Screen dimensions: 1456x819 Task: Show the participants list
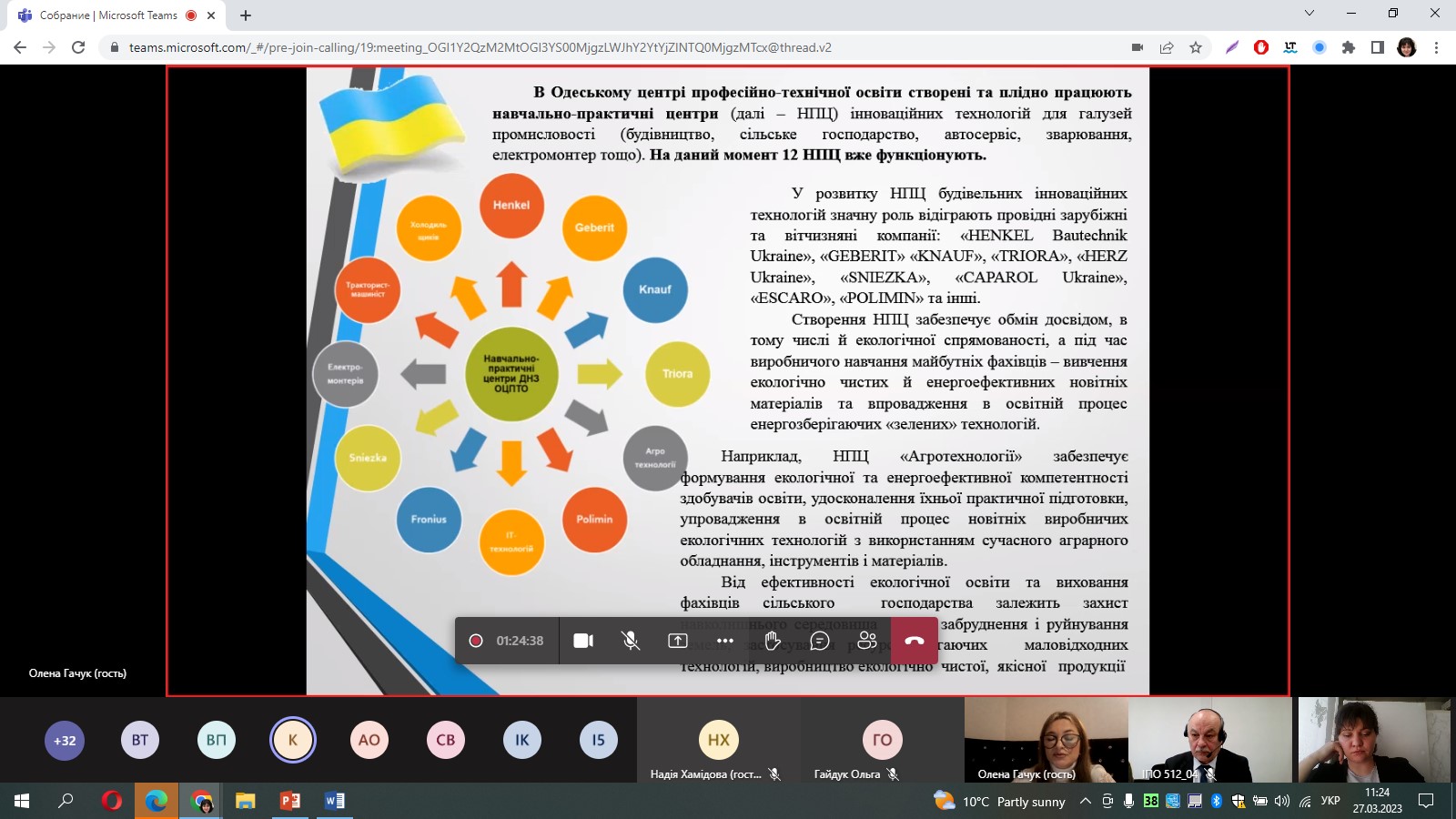pos(867,641)
